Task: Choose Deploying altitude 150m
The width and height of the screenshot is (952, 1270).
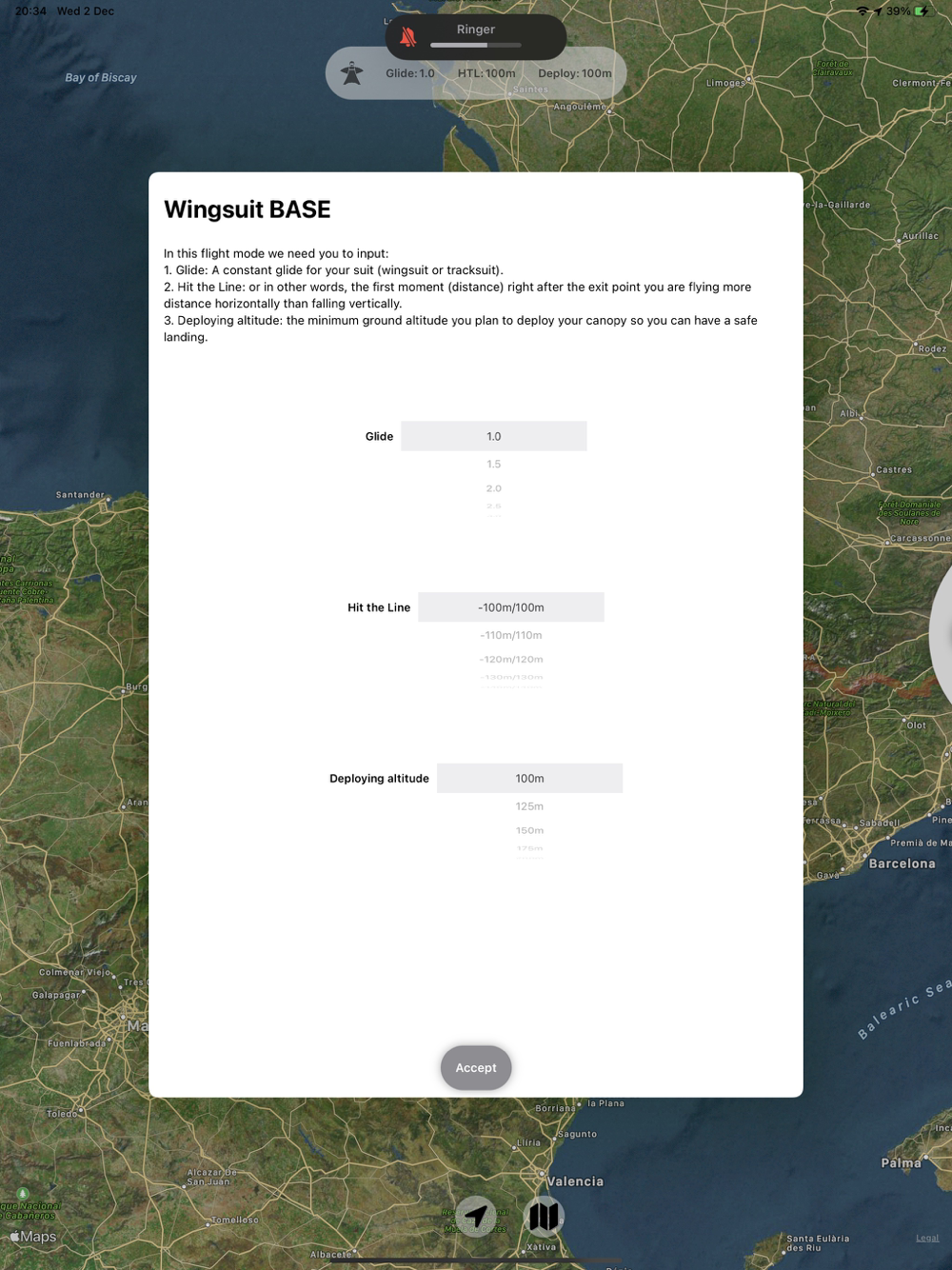Action: point(529,830)
